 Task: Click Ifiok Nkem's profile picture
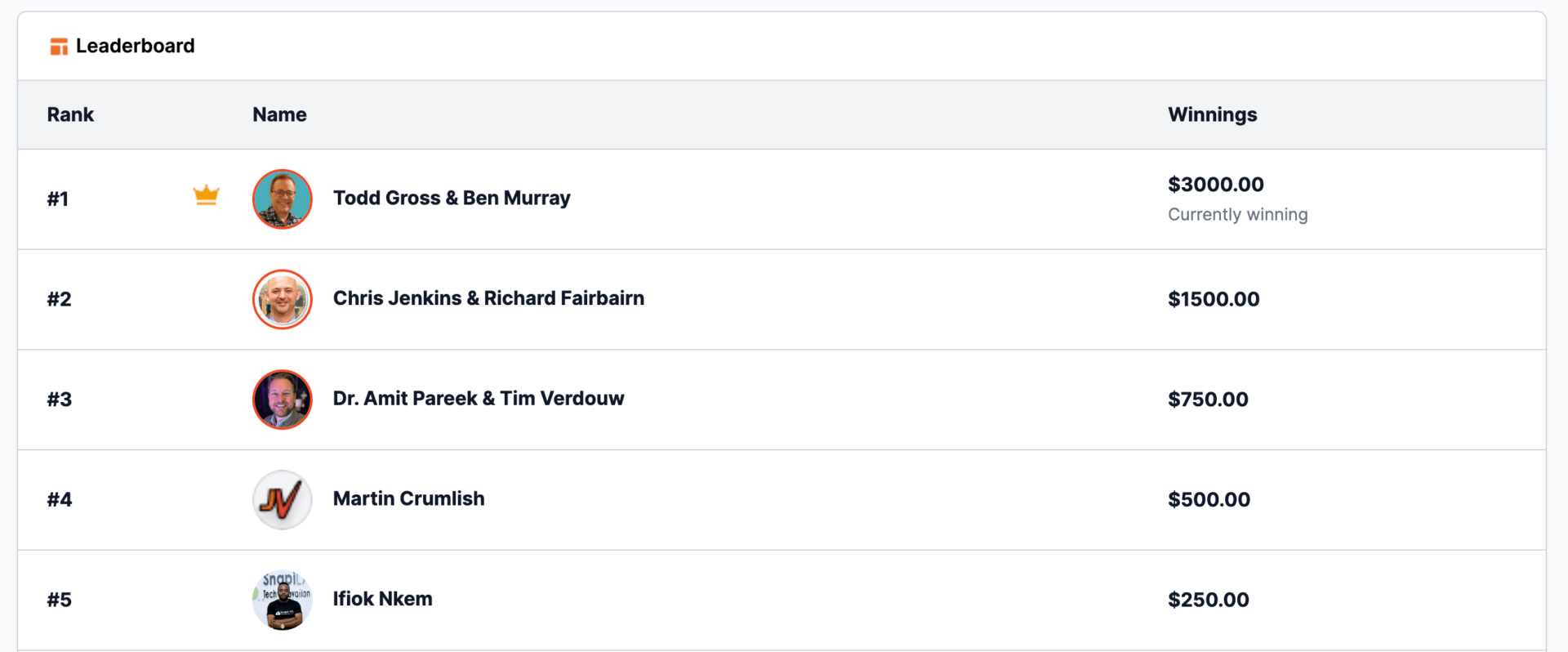[x=283, y=600]
